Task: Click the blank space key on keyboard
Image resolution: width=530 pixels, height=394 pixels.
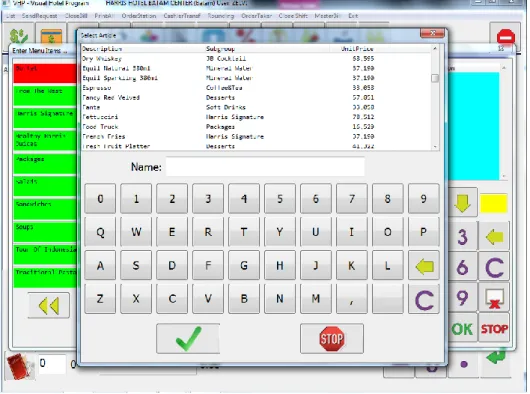Action: (388, 299)
